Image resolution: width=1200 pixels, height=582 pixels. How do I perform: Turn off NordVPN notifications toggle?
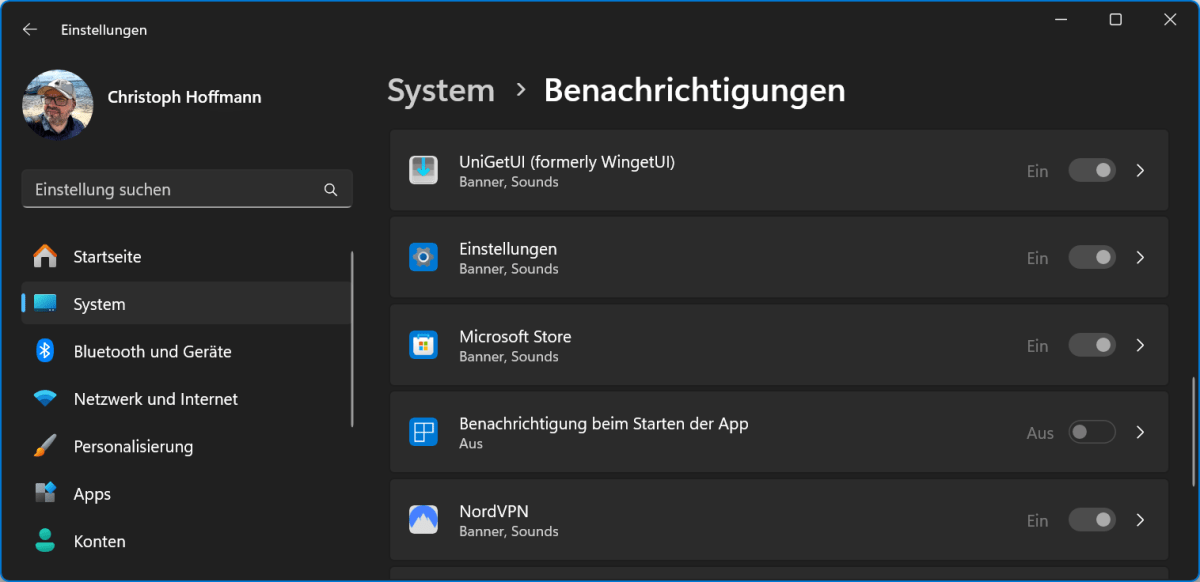1091,520
